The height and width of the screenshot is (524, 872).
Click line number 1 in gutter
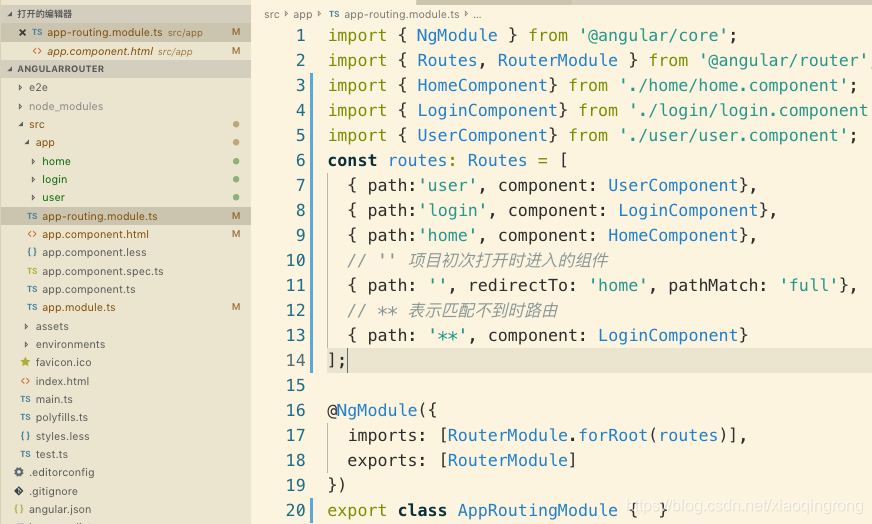301,36
